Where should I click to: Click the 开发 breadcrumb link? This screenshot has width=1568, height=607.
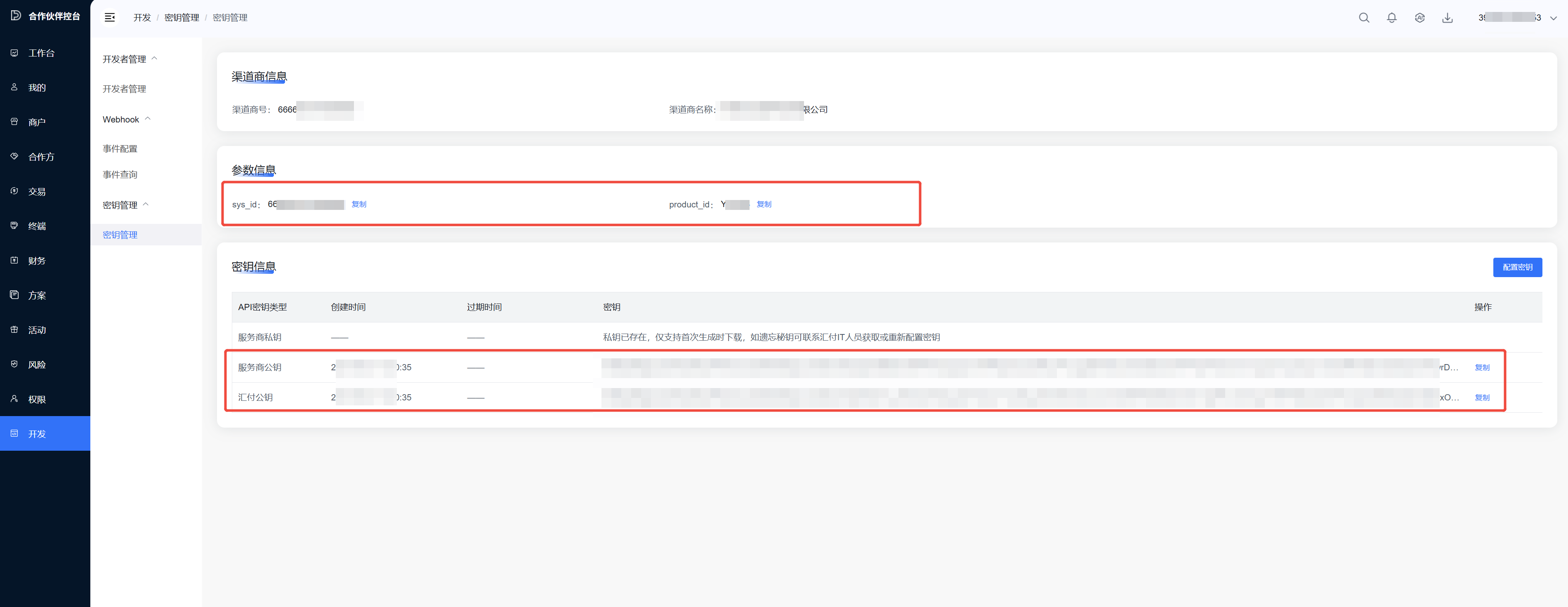pyautogui.click(x=142, y=18)
